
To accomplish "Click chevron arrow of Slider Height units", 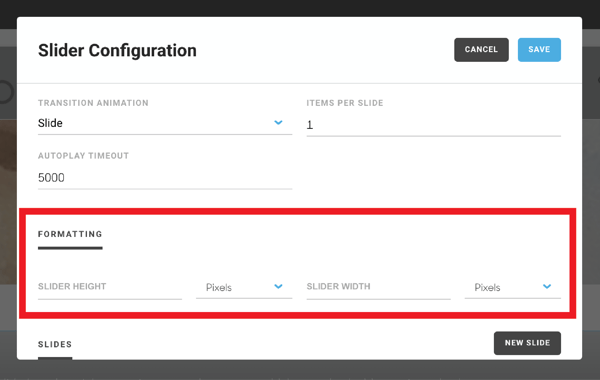I will coord(279,287).
